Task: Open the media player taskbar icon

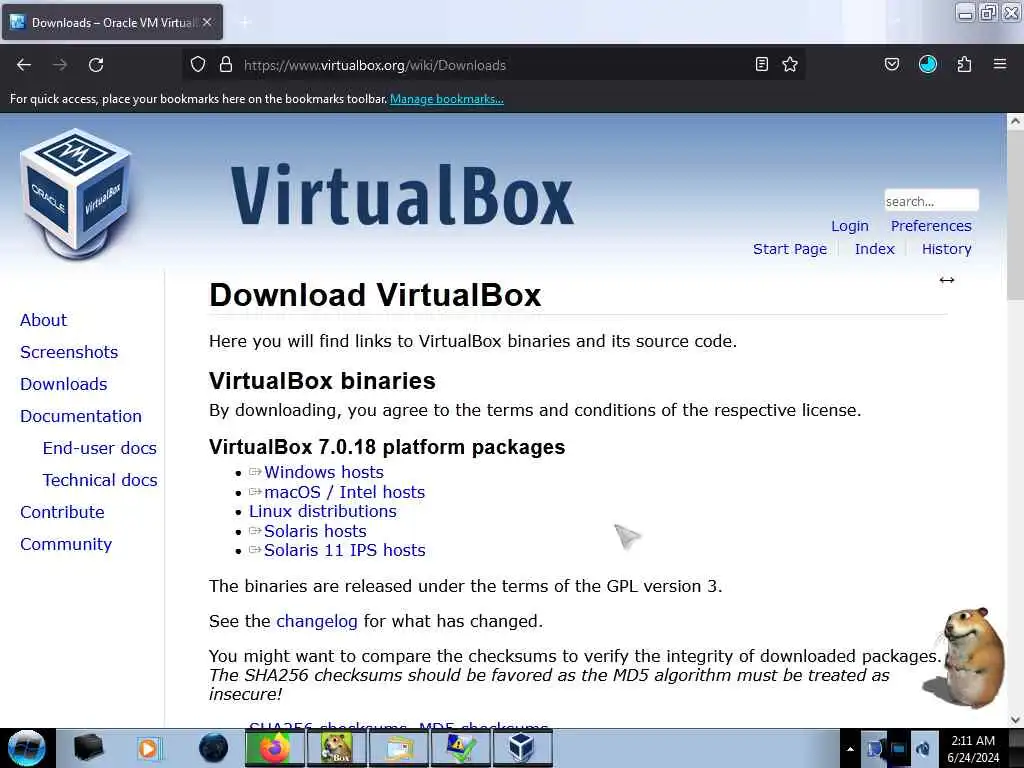Action: point(149,748)
